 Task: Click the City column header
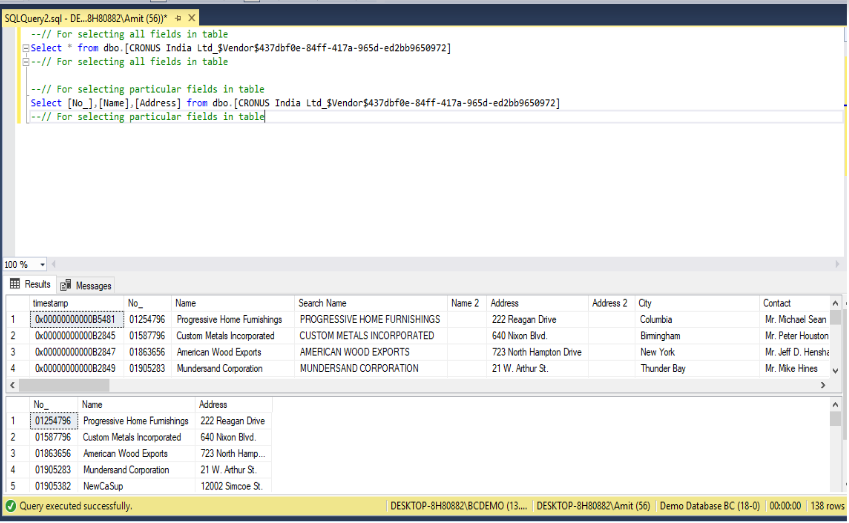(x=696, y=303)
